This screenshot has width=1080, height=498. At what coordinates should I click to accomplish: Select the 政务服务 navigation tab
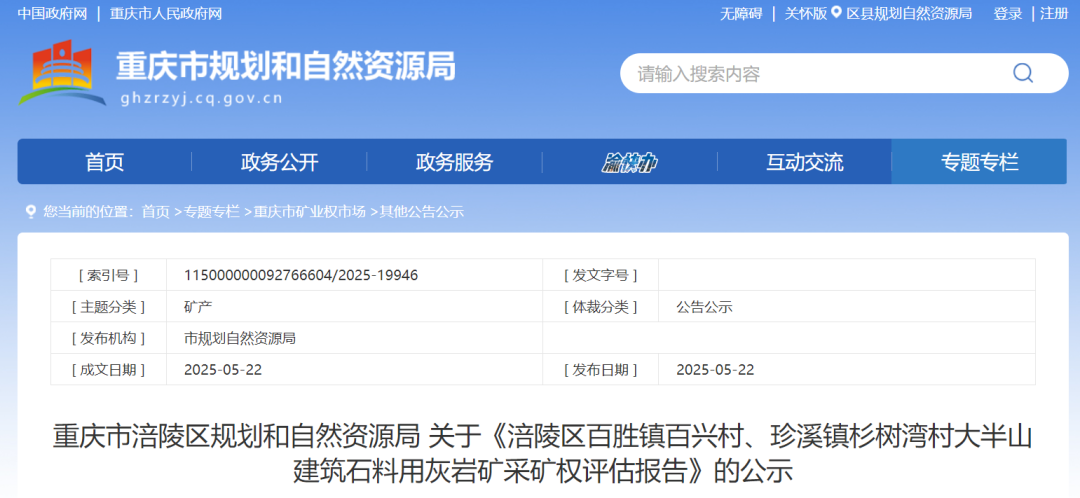(x=454, y=162)
